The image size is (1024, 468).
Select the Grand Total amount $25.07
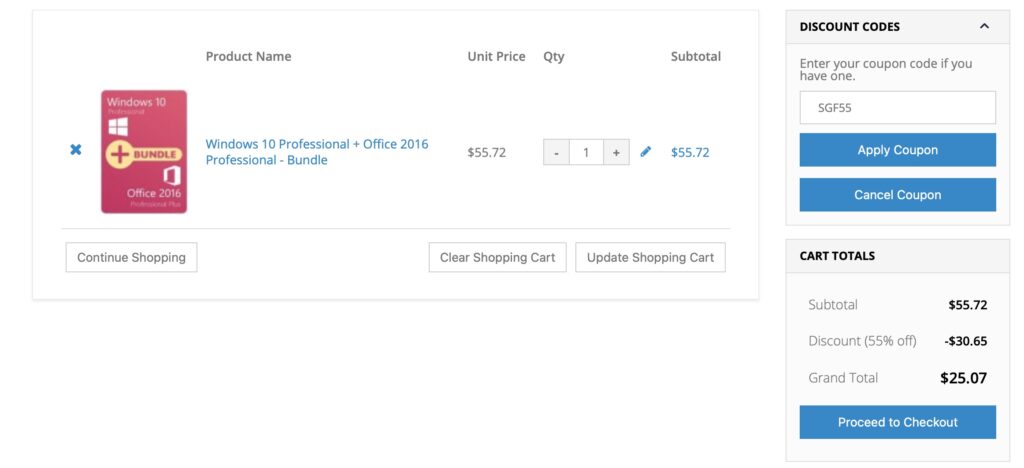tap(963, 378)
